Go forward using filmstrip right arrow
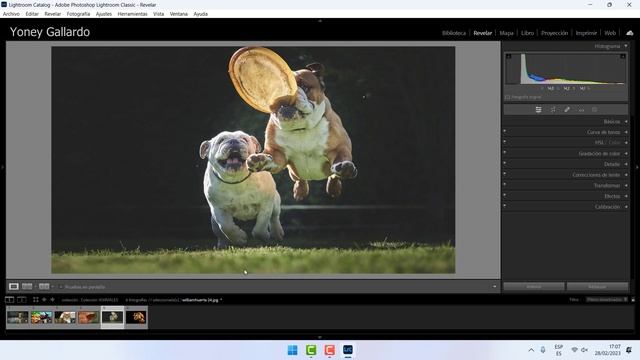640x360 pixels. 52,300
